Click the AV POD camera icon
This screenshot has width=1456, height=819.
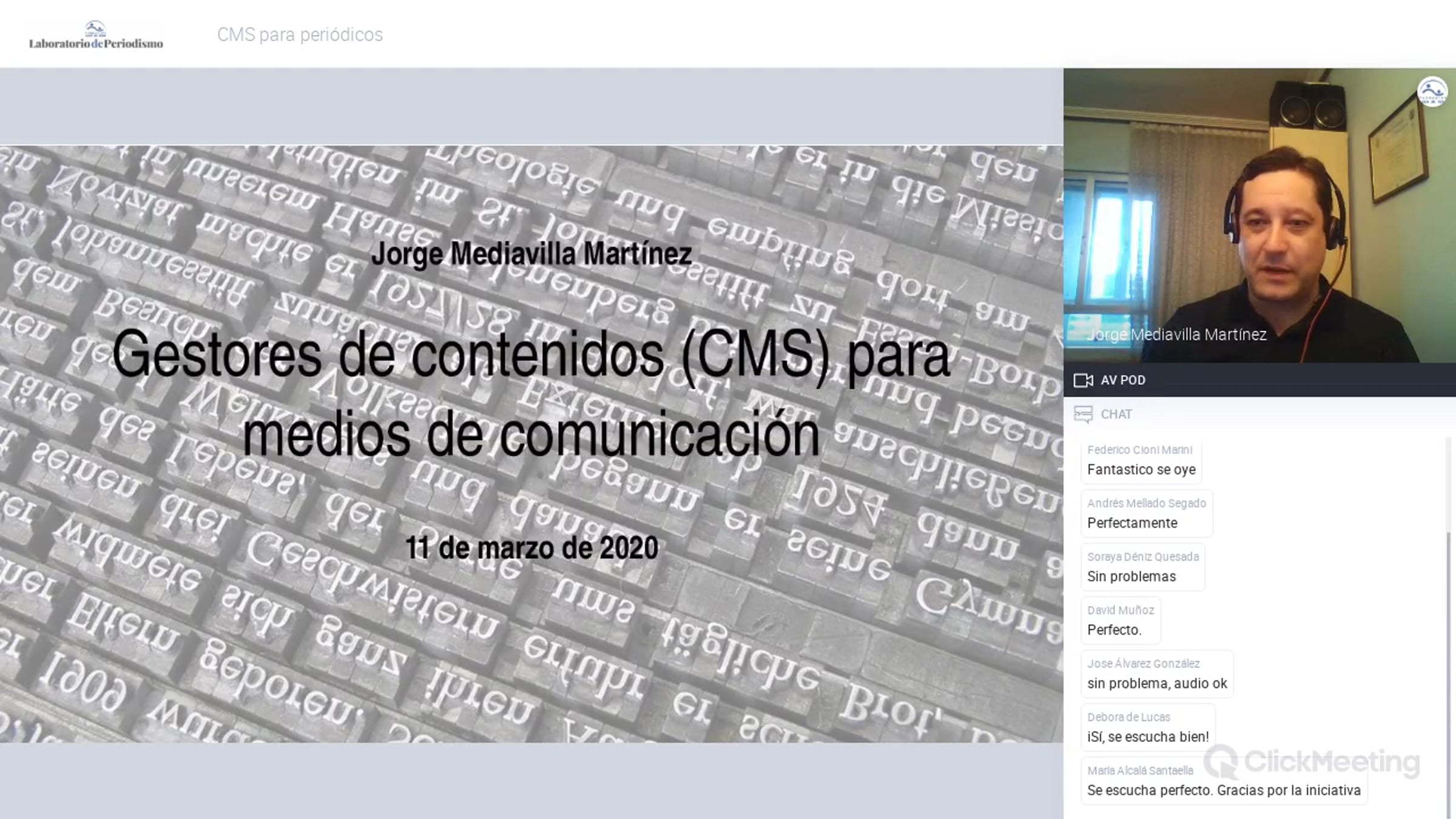click(1083, 380)
